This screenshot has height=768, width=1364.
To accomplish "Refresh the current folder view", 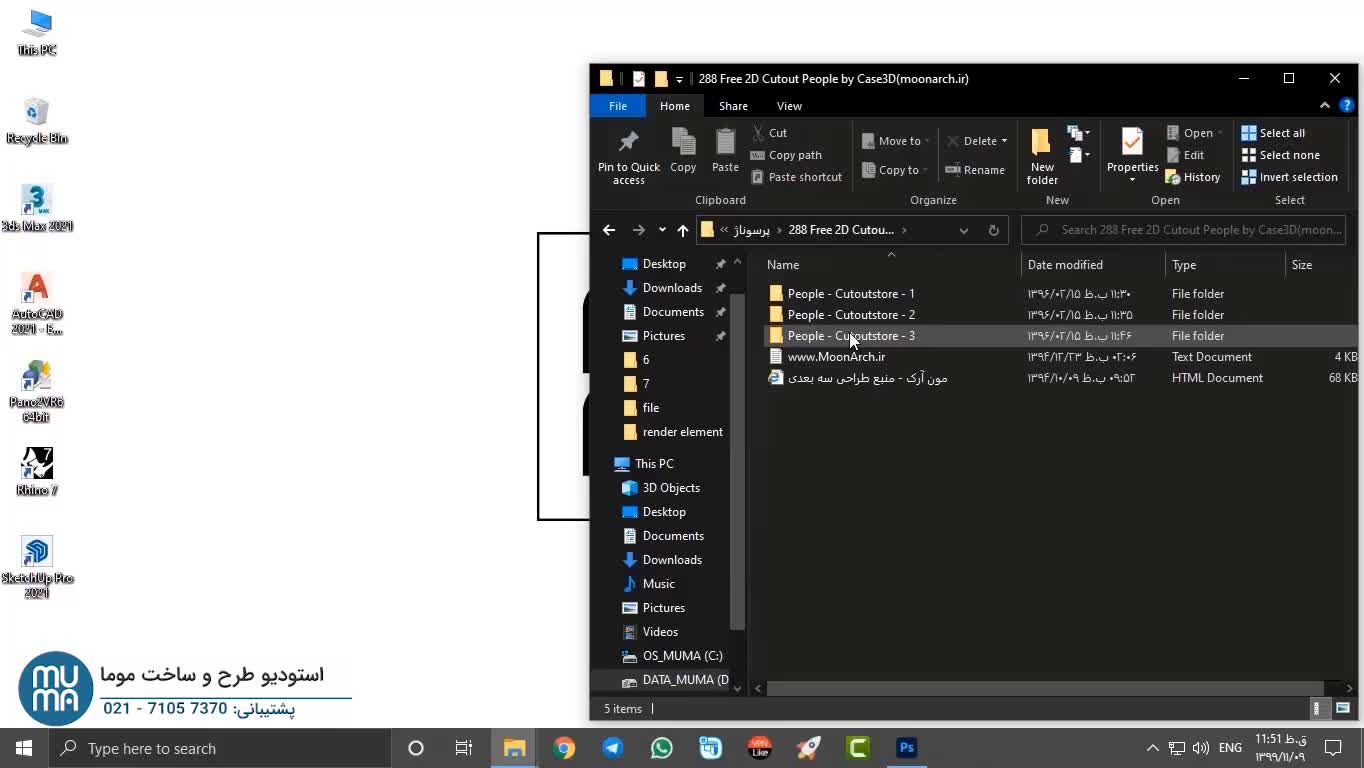I will tap(993, 230).
